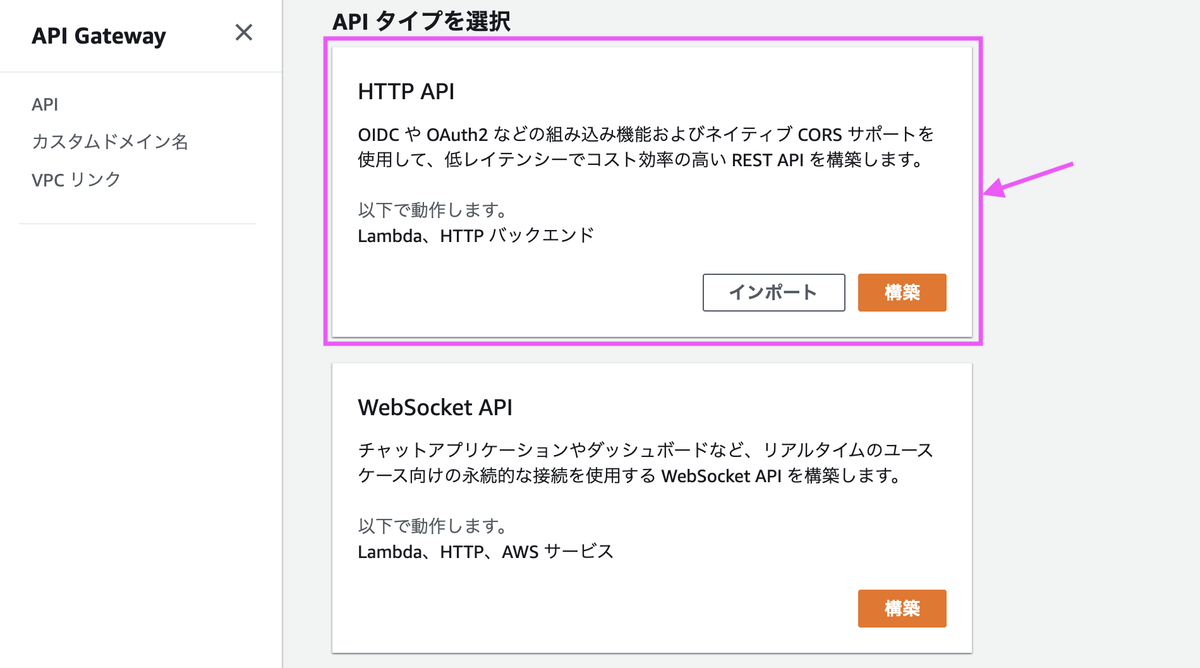This screenshot has height=668, width=1200.
Task: Click the Lambda、HTTP バックエンド text
Action: 476,236
